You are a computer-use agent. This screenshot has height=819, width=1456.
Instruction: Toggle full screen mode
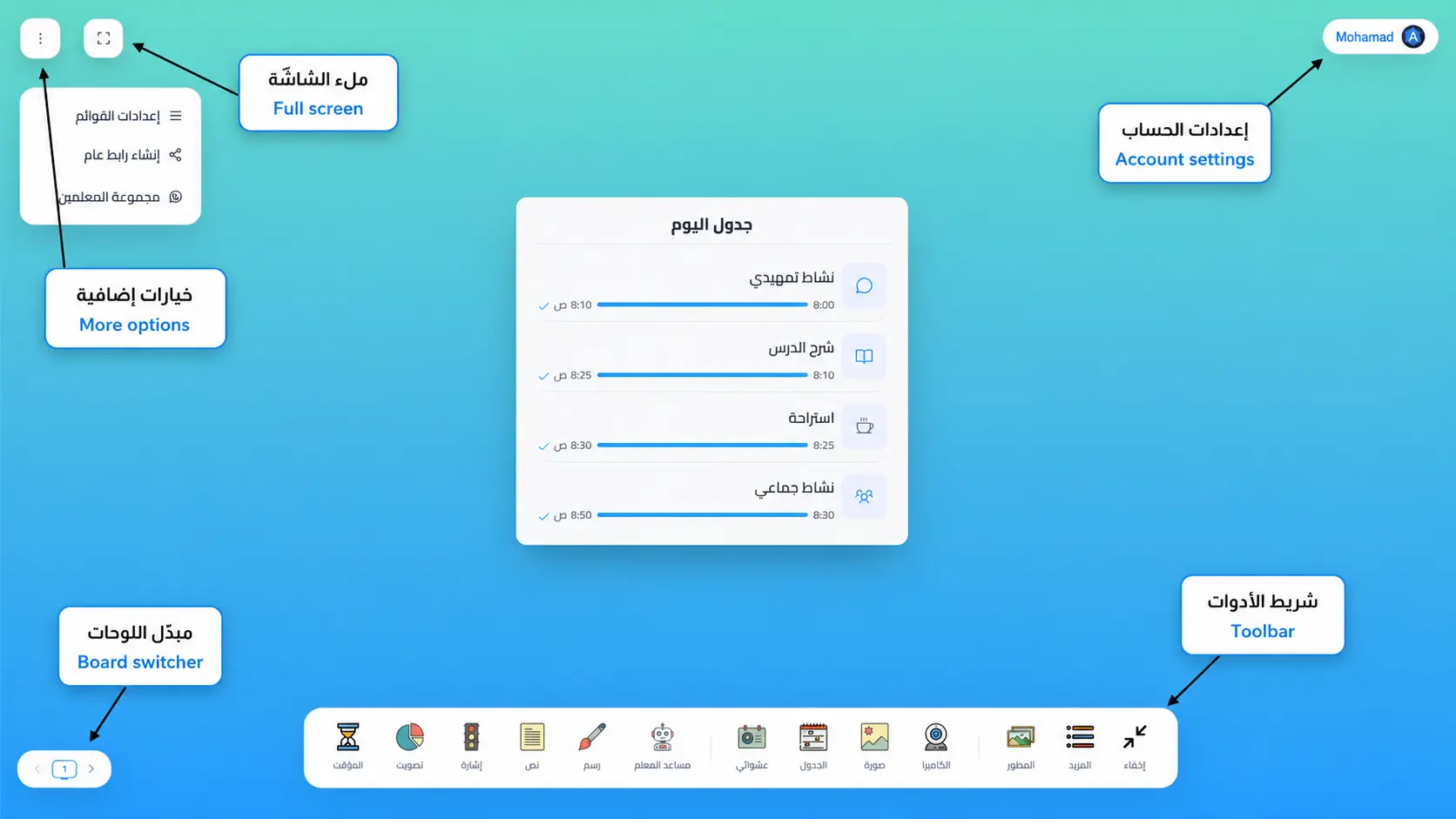(x=104, y=38)
